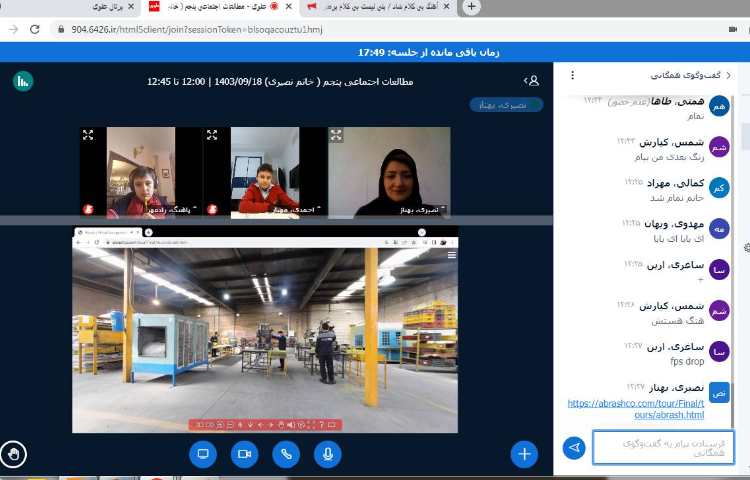Screen dimensions: 750x480
Task: Toggle the webcam share button
Action: 244,454
